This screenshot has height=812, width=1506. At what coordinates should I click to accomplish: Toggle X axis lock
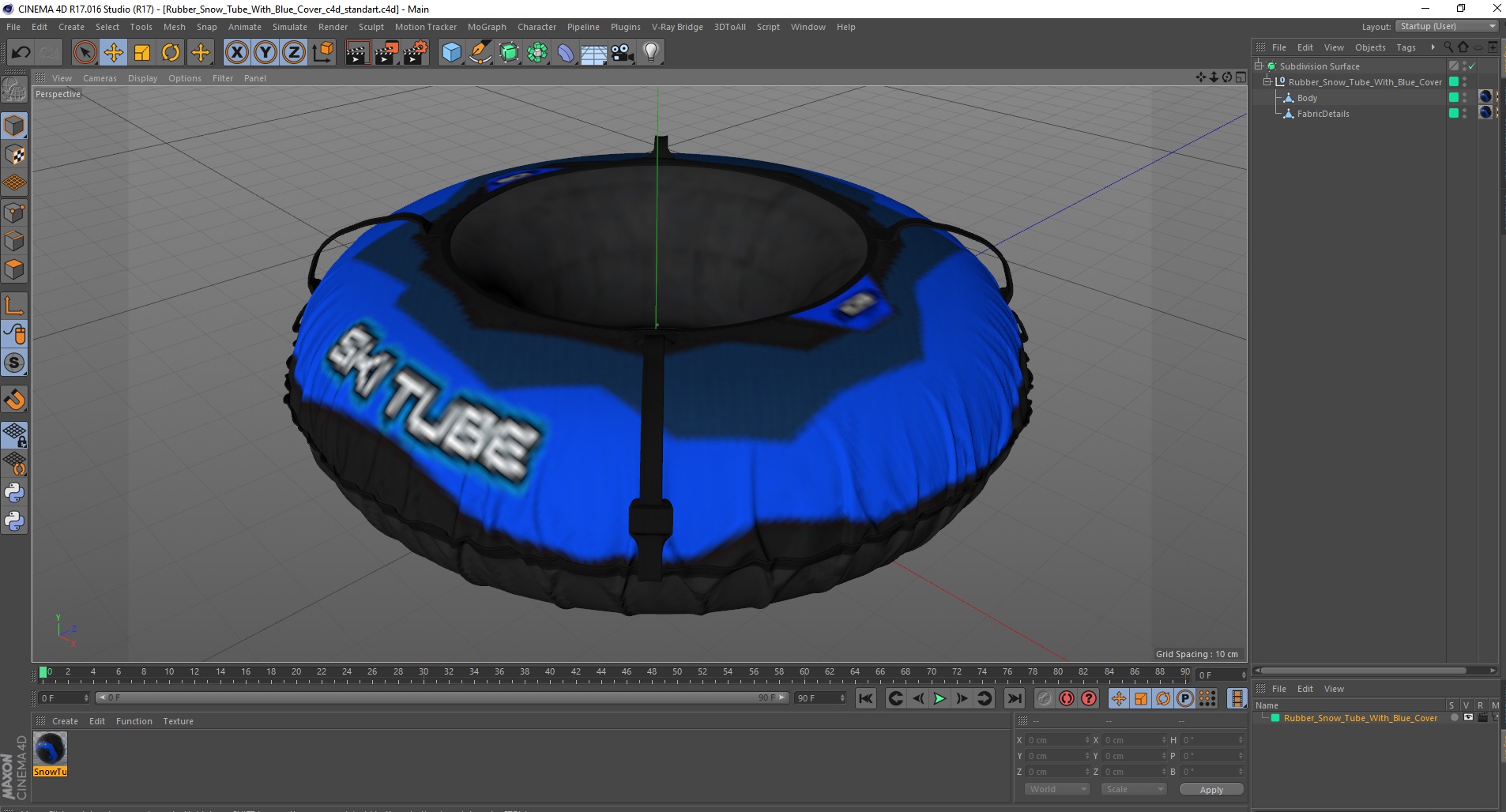(236, 53)
